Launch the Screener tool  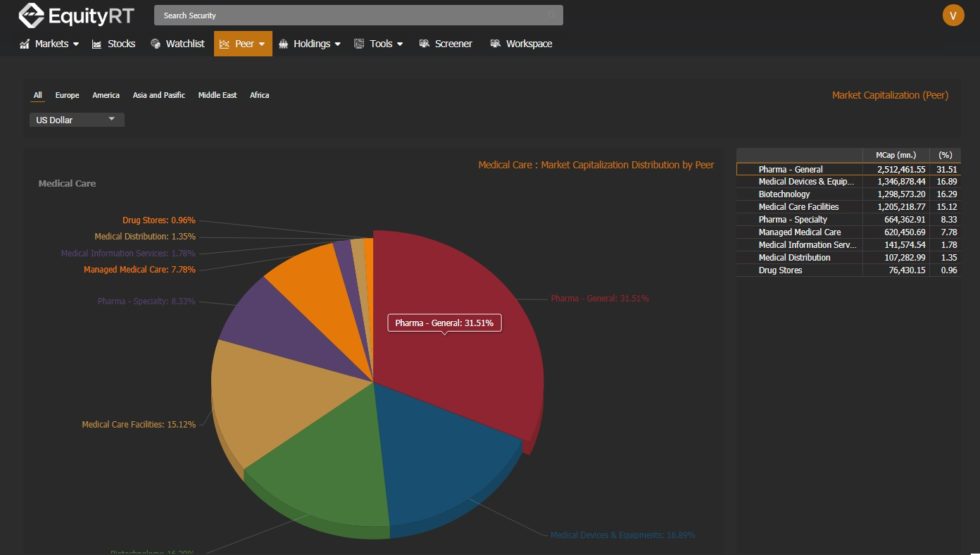[x=445, y=44]
